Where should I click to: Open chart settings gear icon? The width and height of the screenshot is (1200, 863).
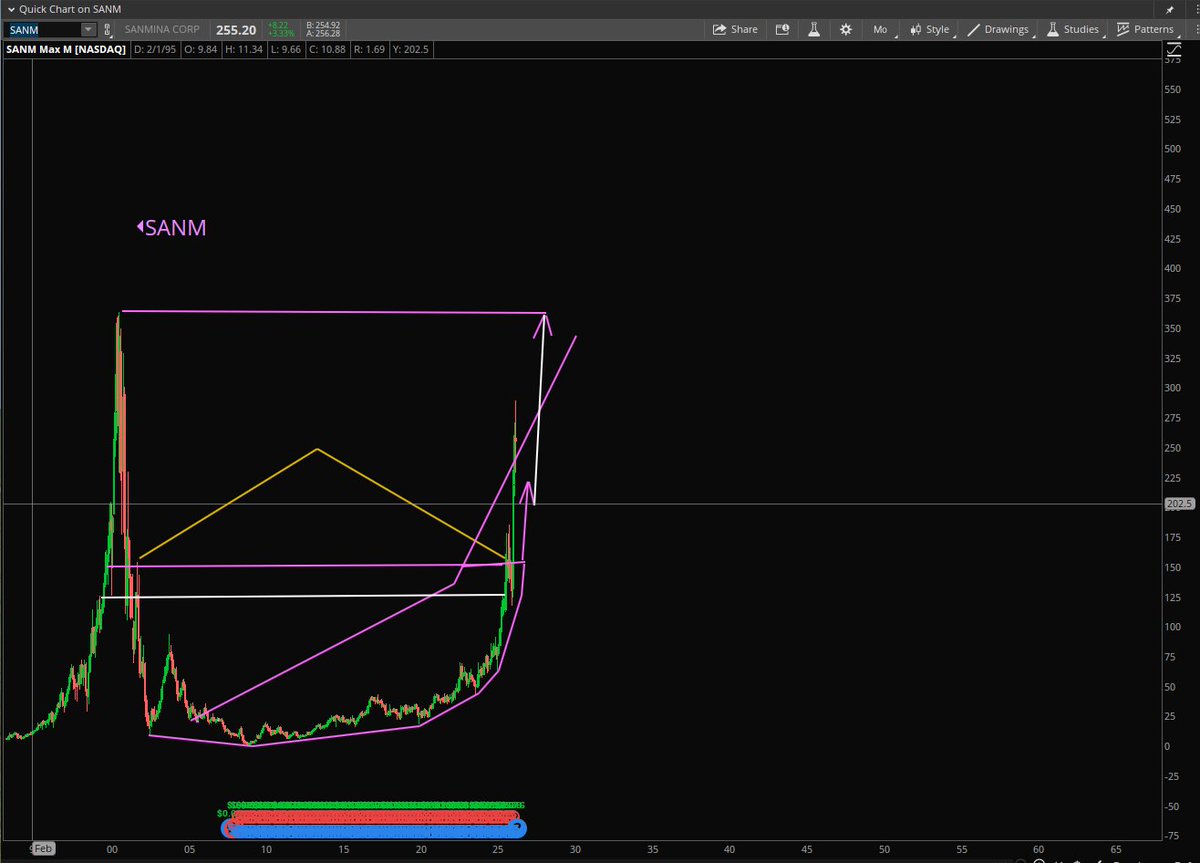846,29
